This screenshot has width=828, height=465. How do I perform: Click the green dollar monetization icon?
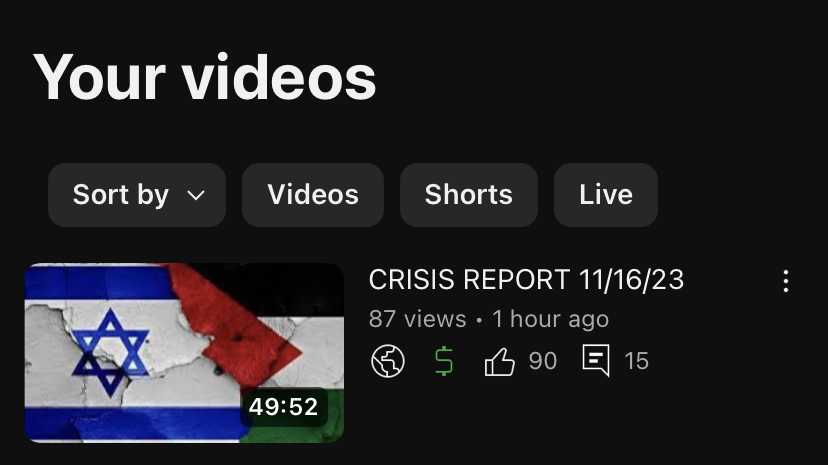[x=444, y=361]
